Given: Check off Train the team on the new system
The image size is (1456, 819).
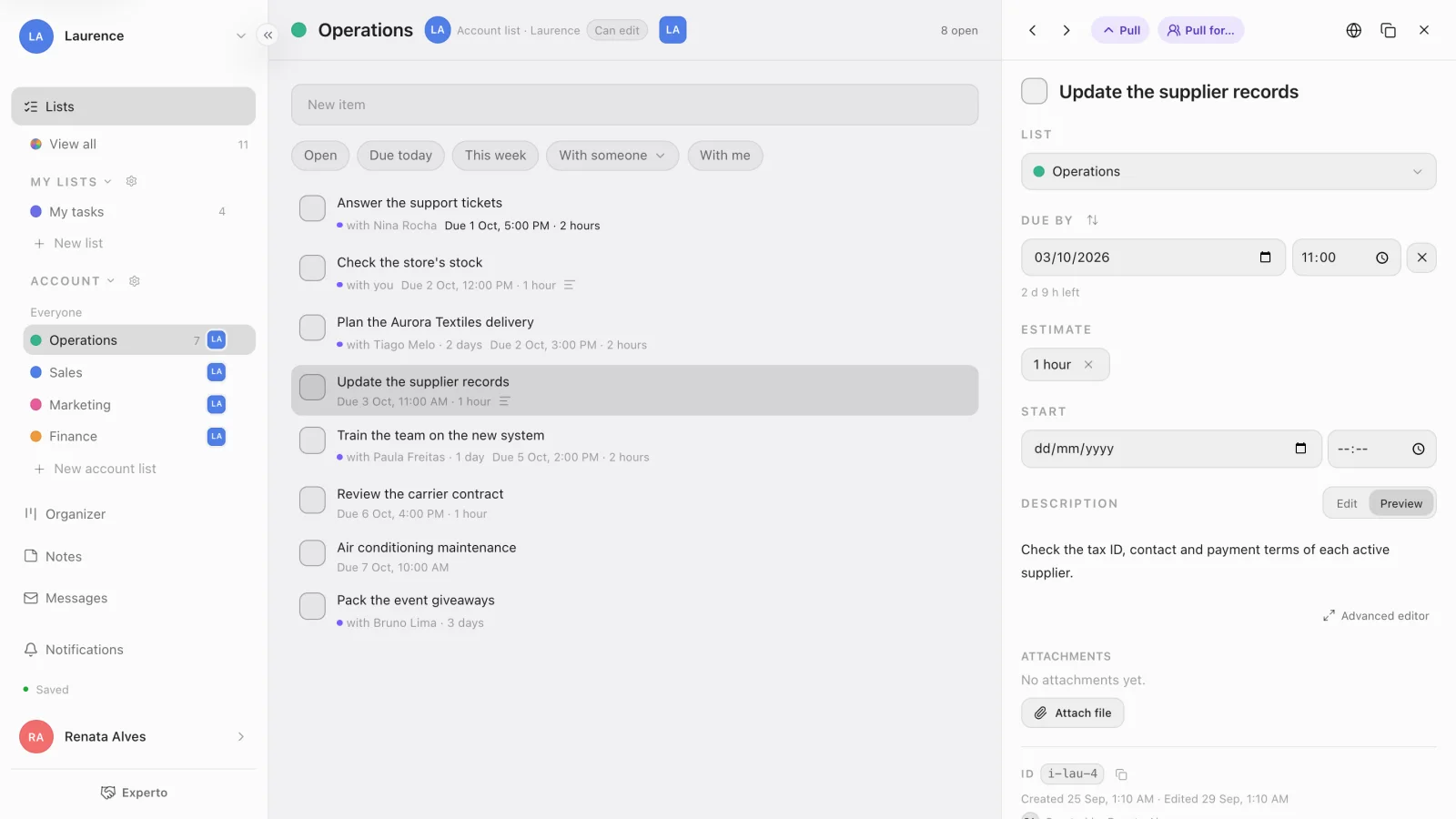Looking at the screenshot, I should tap(312, 440).
